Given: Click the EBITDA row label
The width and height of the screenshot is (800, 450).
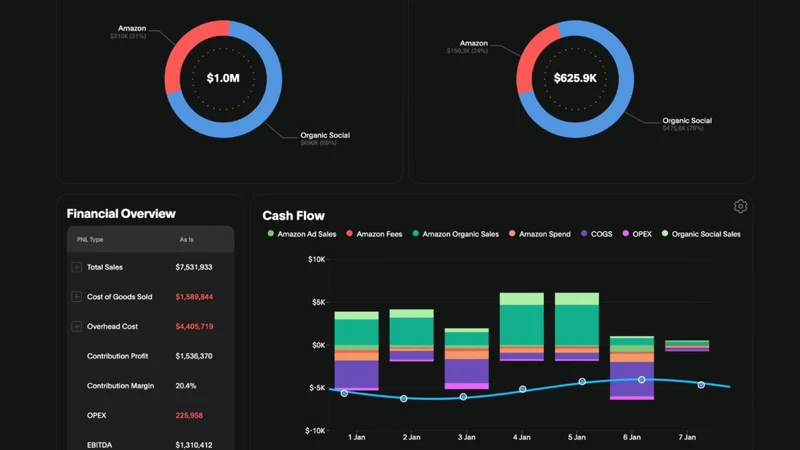Looking at the screenshot, I should (x=99, y=445).
